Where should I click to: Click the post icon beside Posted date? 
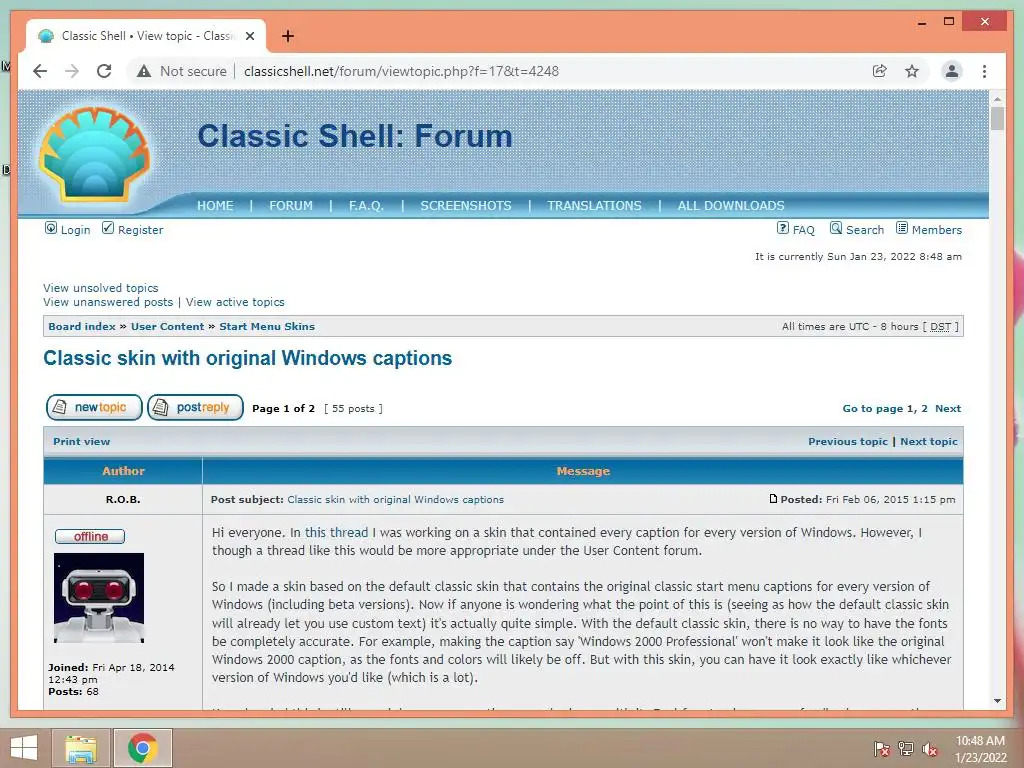click(x=773, y=499)
